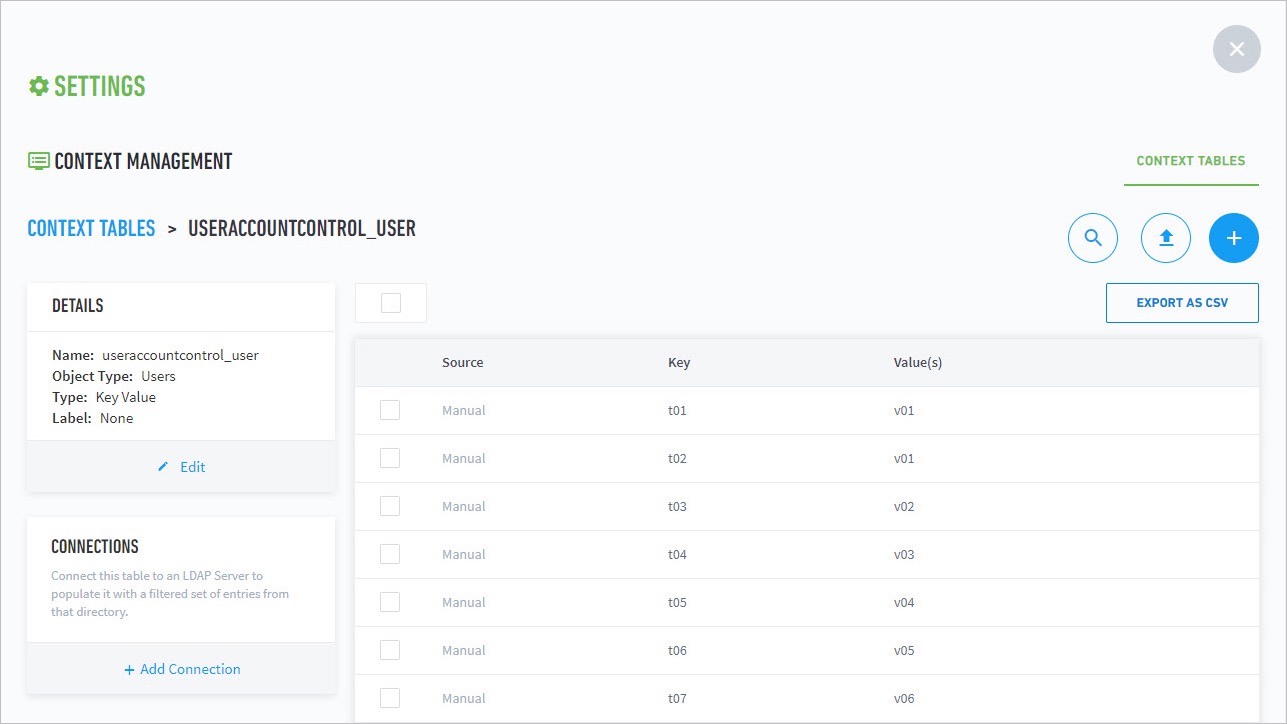Click value v06 in row t07
The width and height of the screenshot is (1287, 724).
(904, 698)
